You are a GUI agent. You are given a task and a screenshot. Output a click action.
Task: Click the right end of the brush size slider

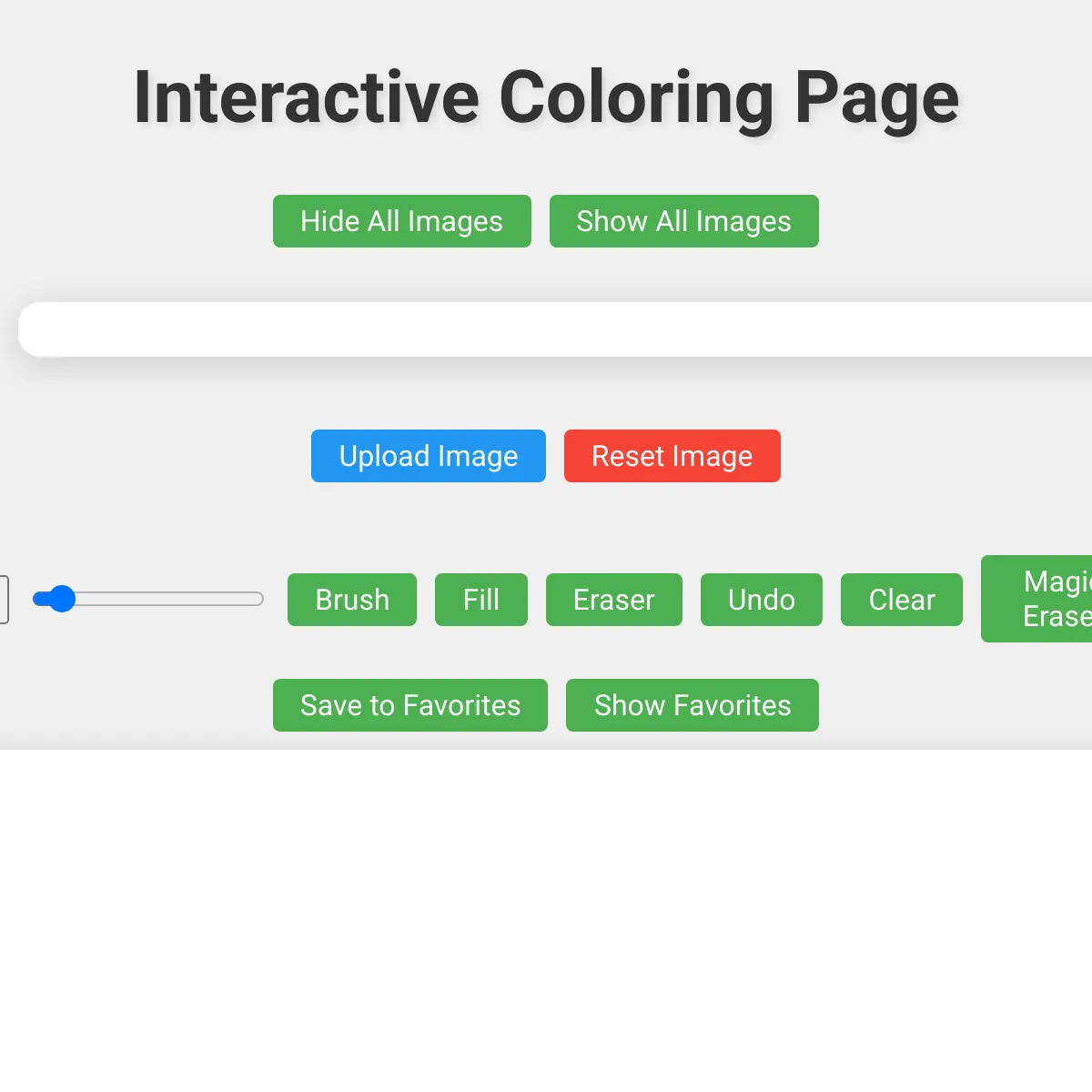pyautogui.click(x=258, y=599)
